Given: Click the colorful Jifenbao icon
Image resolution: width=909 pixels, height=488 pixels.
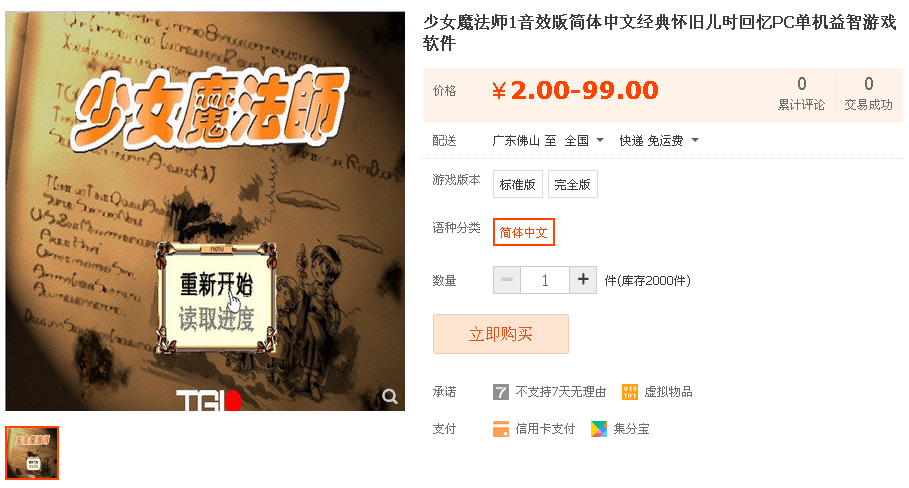Looking at the screenshot, I should coord(599,429).
